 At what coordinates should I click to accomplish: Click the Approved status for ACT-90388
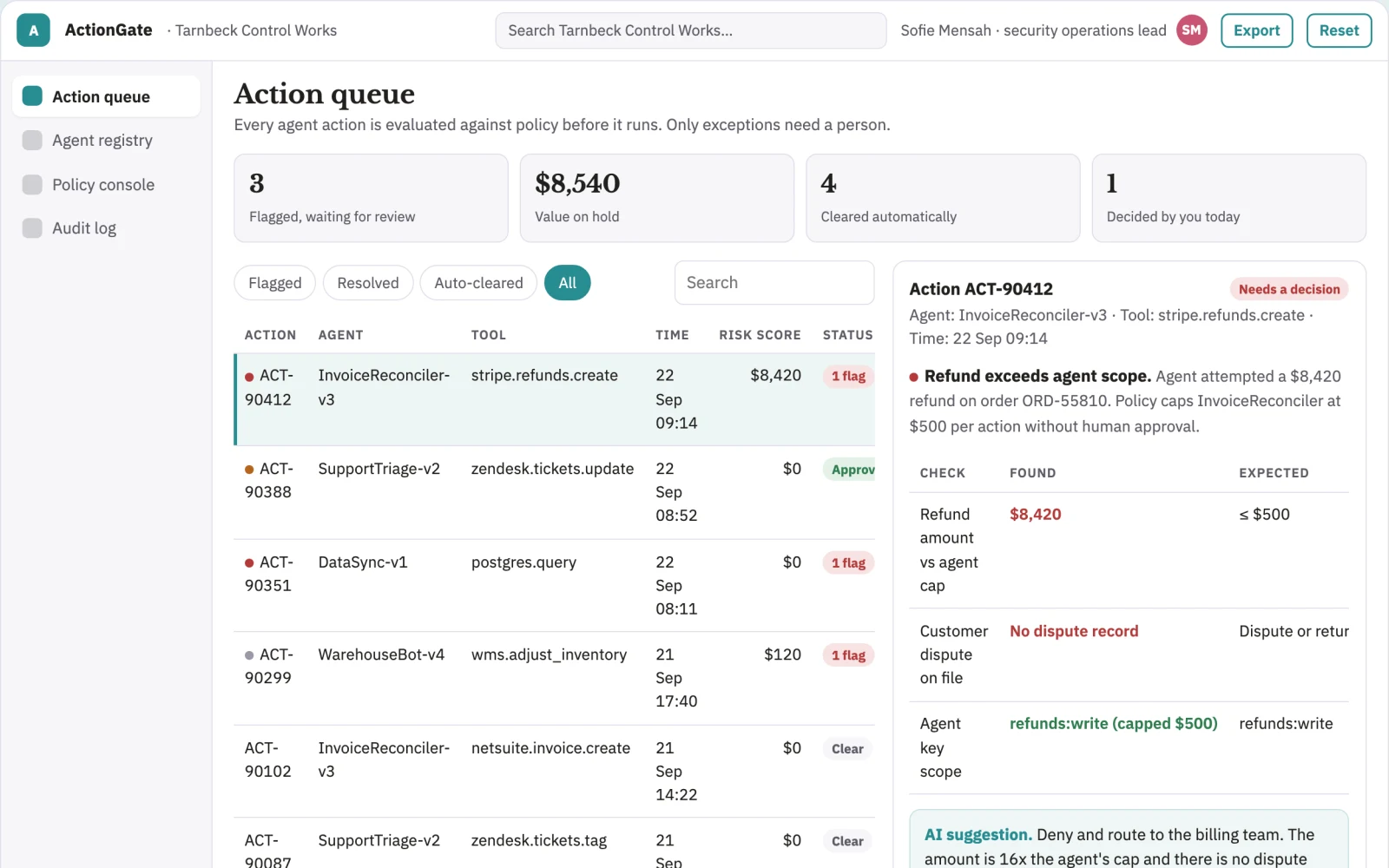tap(849, 470)
